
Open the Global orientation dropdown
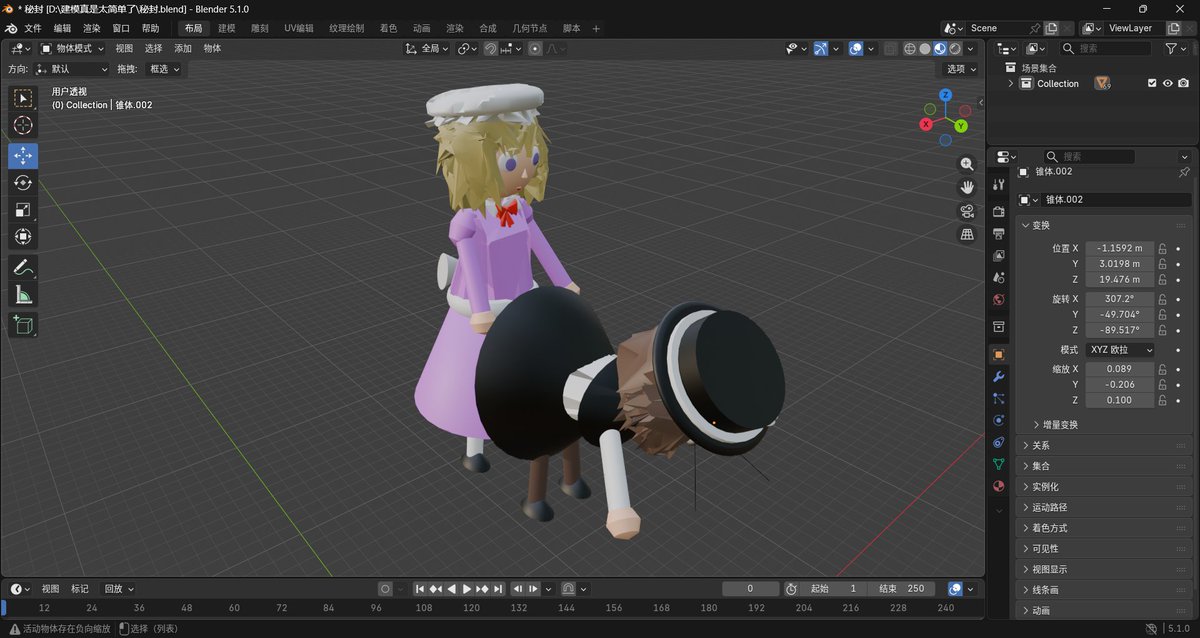[x=427, y=48]
